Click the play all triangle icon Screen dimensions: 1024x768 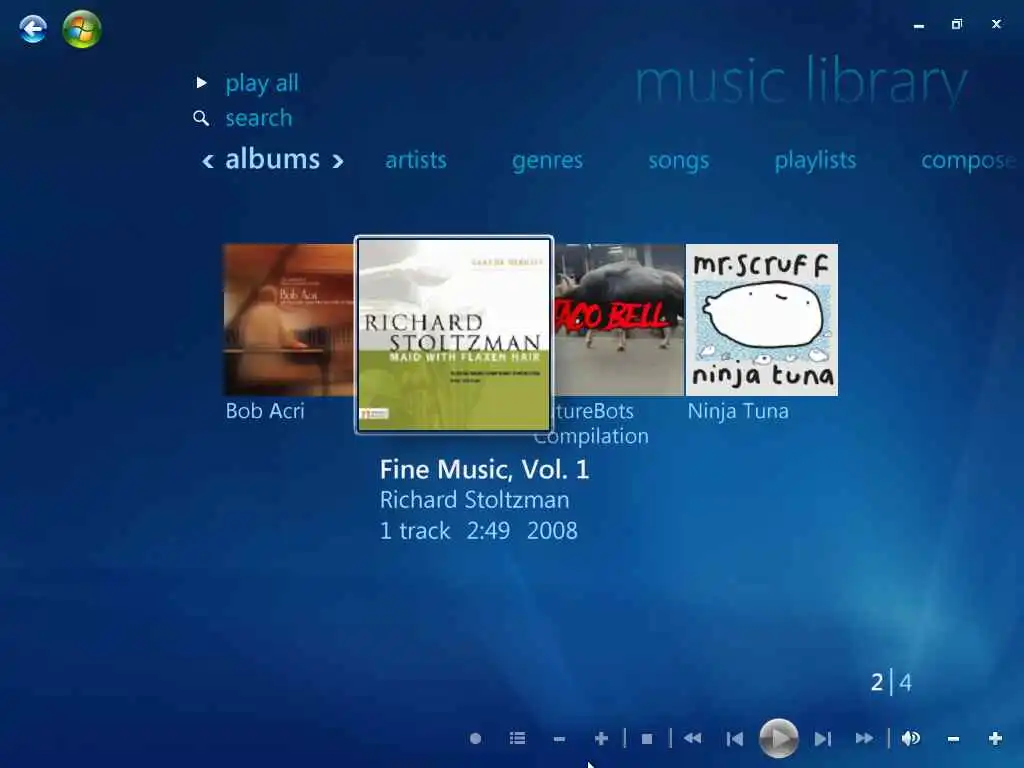(x=201, y=82)
